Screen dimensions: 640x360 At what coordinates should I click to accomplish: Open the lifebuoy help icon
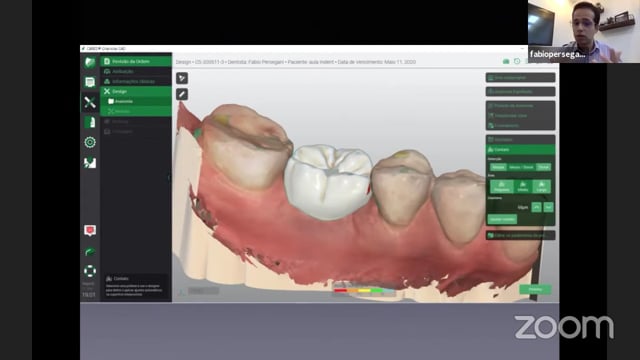click(x=90, y=271)
